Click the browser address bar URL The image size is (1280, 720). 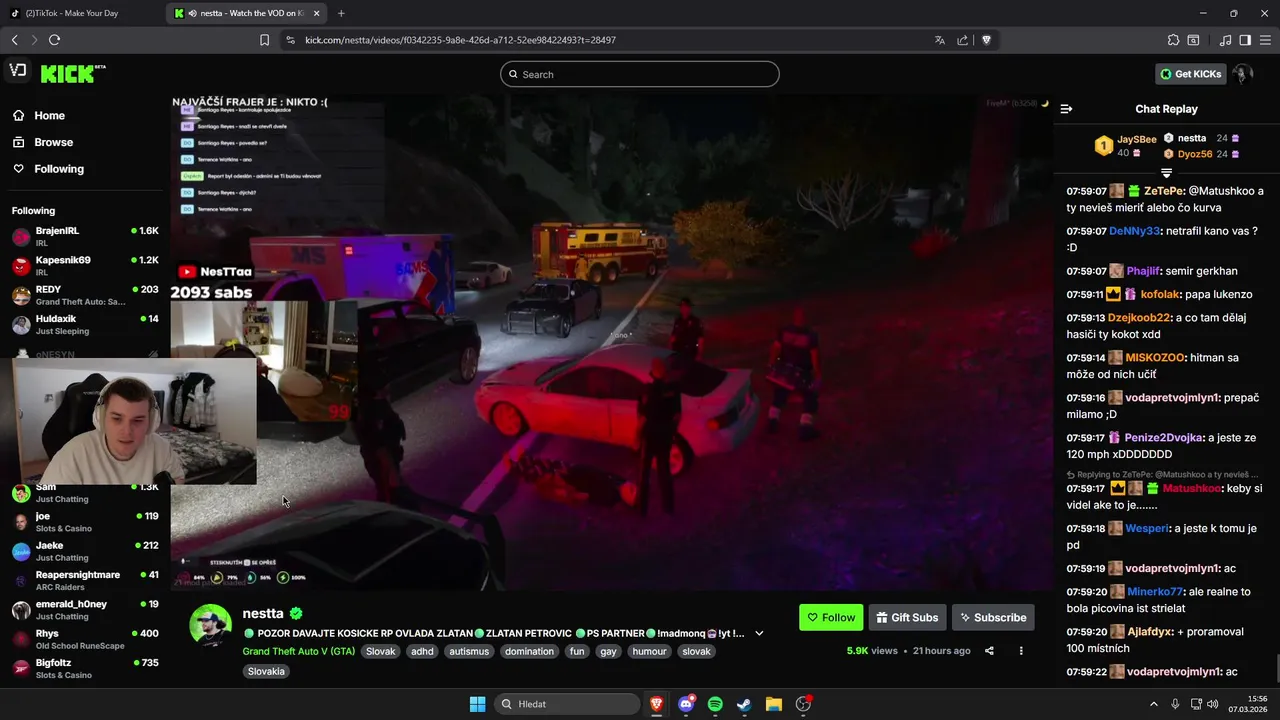click(x=460, y=40)
